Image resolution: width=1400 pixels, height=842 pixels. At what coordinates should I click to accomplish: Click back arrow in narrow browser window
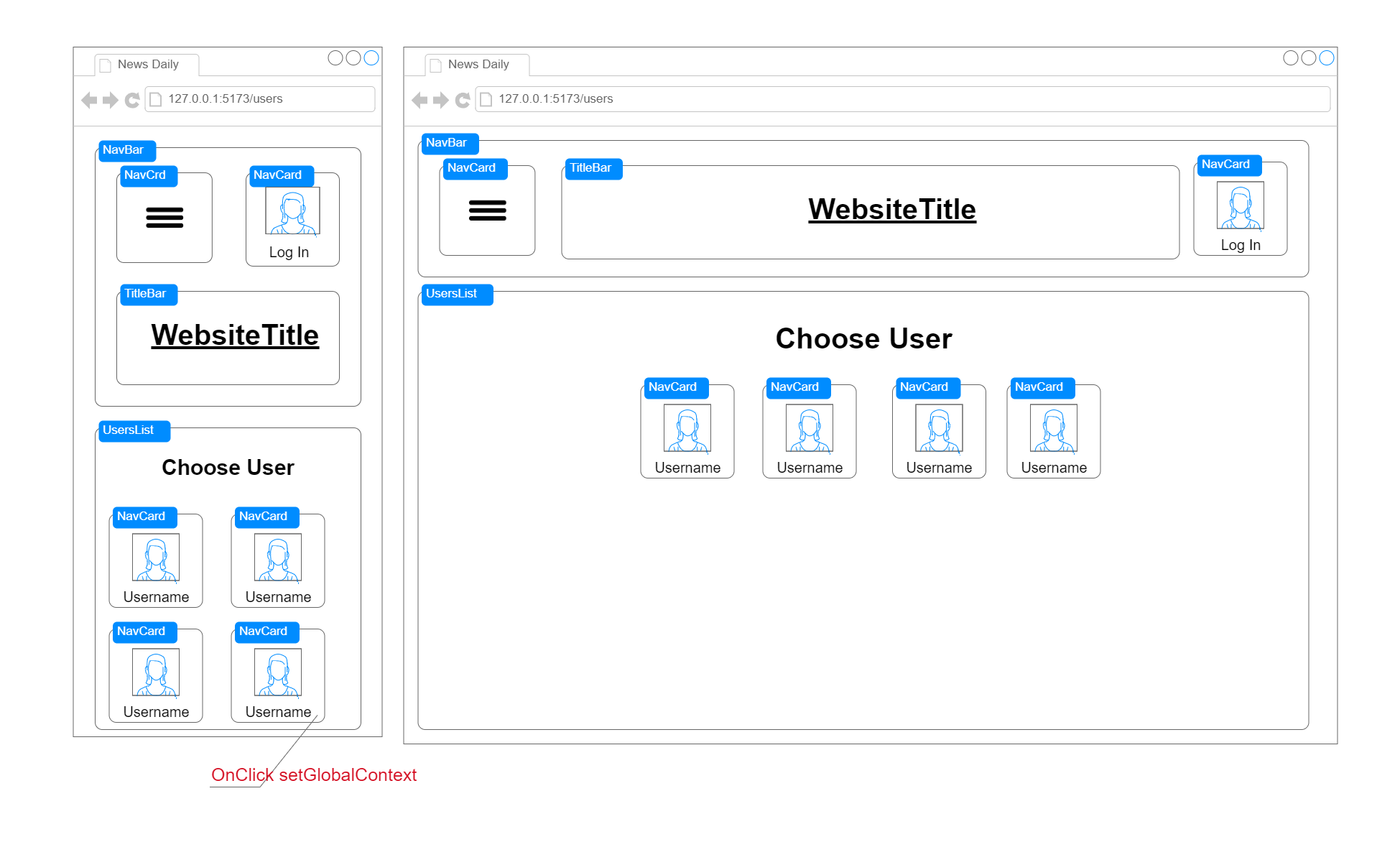tap(89, 100)
